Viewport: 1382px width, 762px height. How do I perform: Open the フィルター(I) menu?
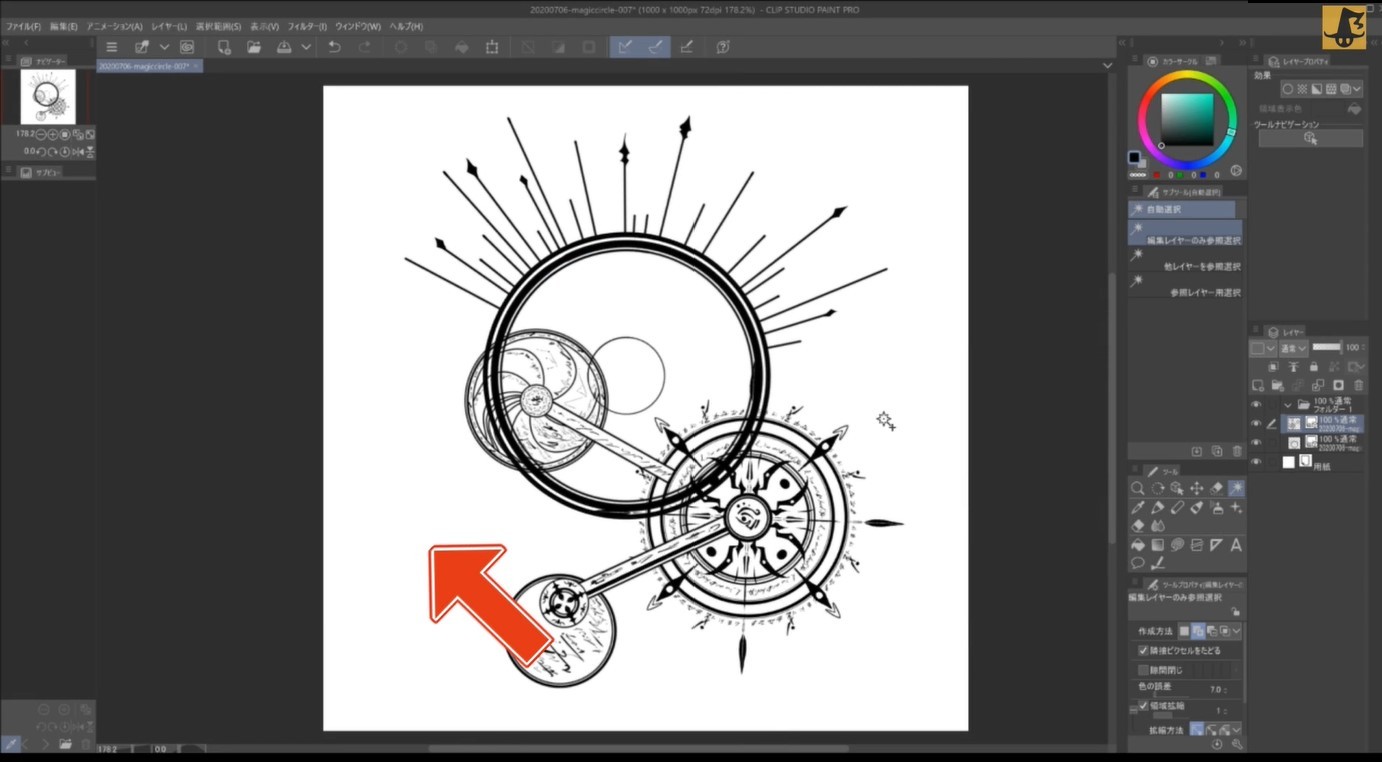[307, 26]
